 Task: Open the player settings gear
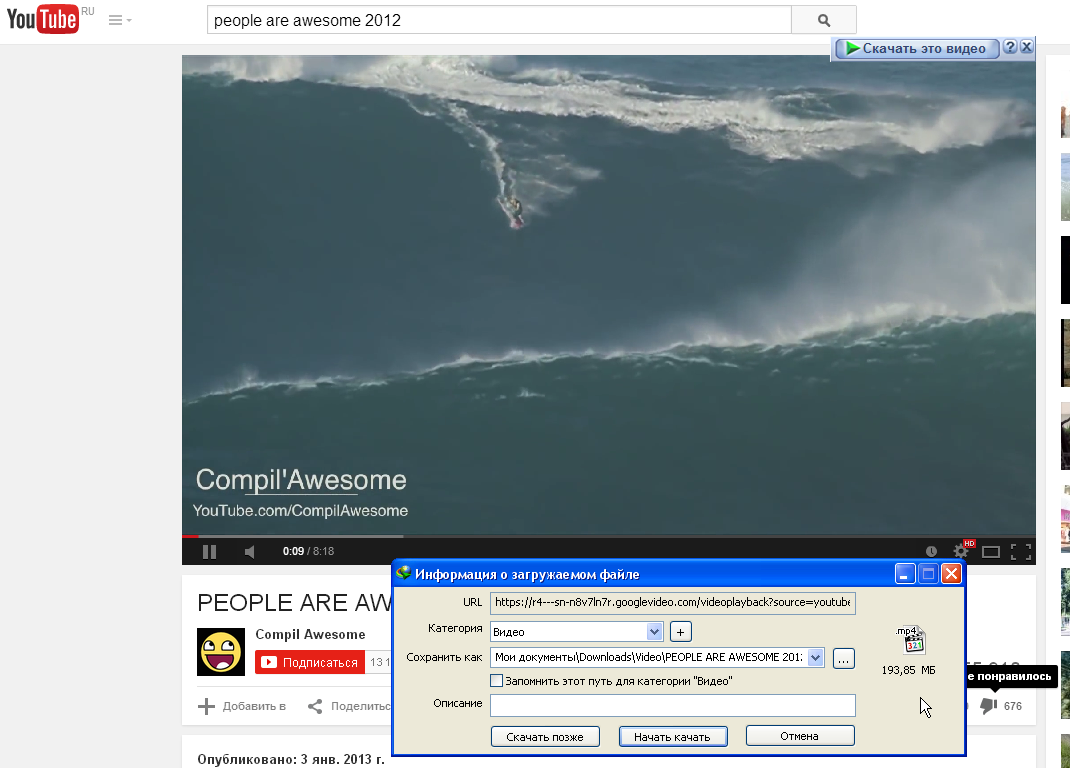(x=961, y=551)
